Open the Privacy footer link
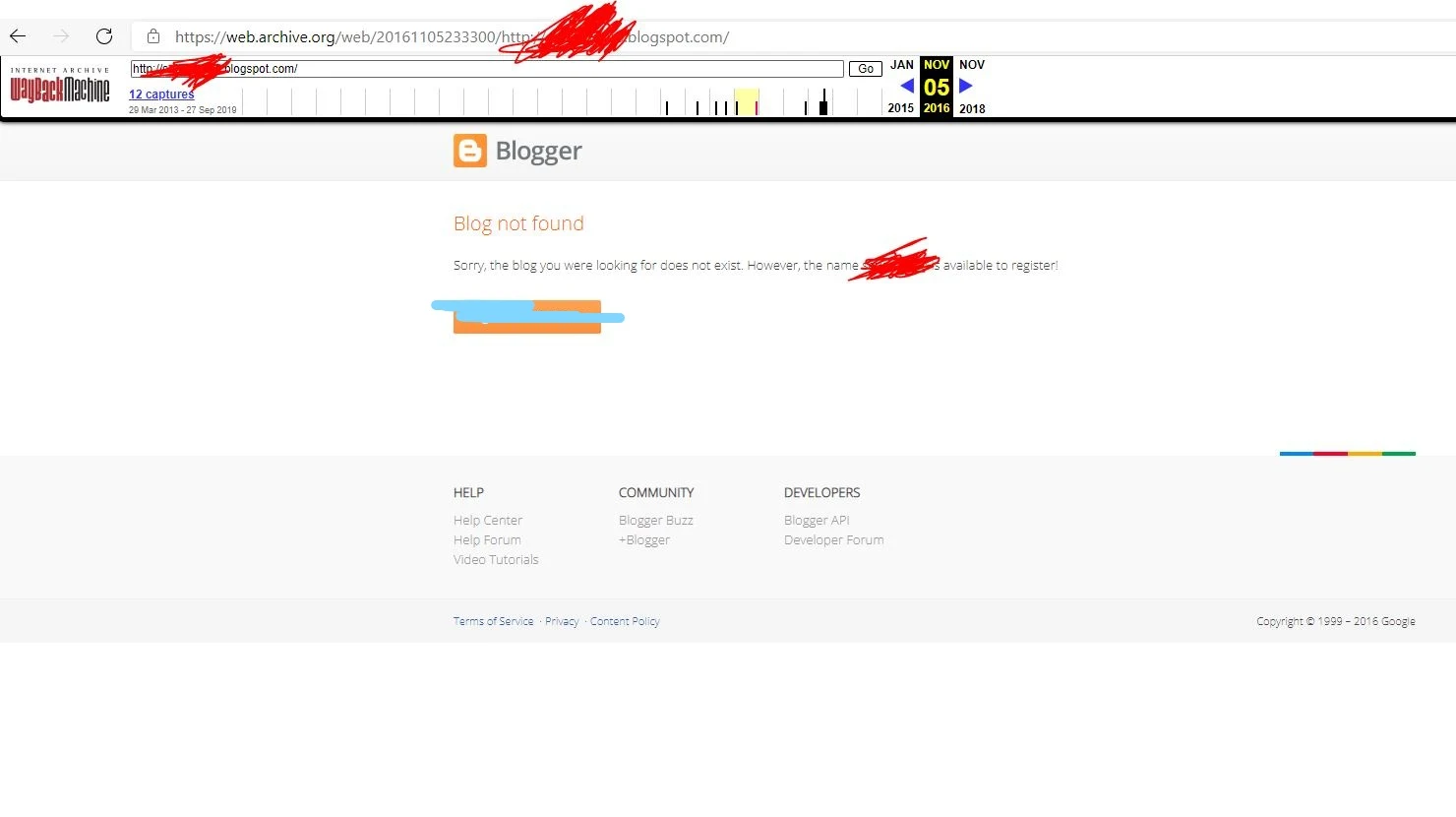1456x817 pixels. [562, 621]
